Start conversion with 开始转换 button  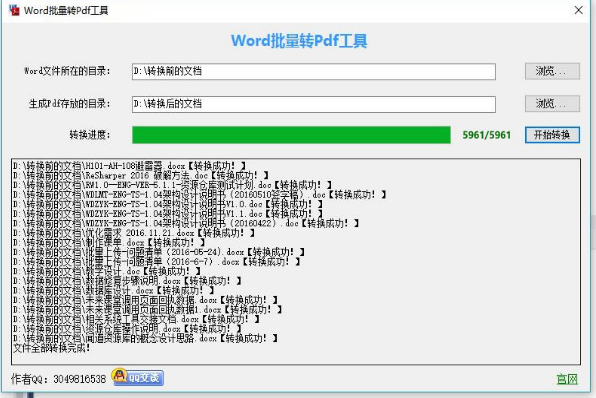click(x=552, y=135)
